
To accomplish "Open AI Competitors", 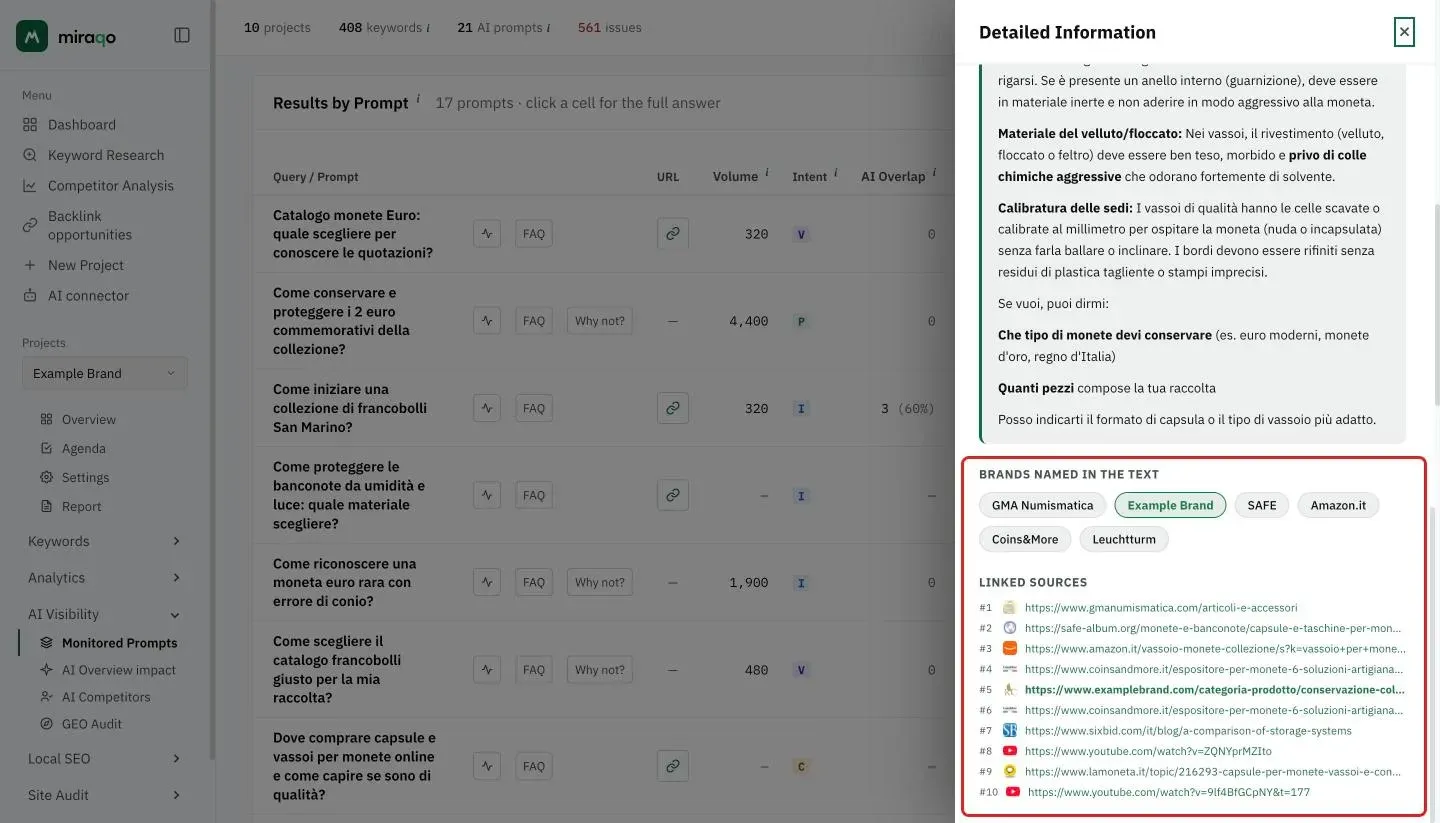I will (x=106, y=697).
